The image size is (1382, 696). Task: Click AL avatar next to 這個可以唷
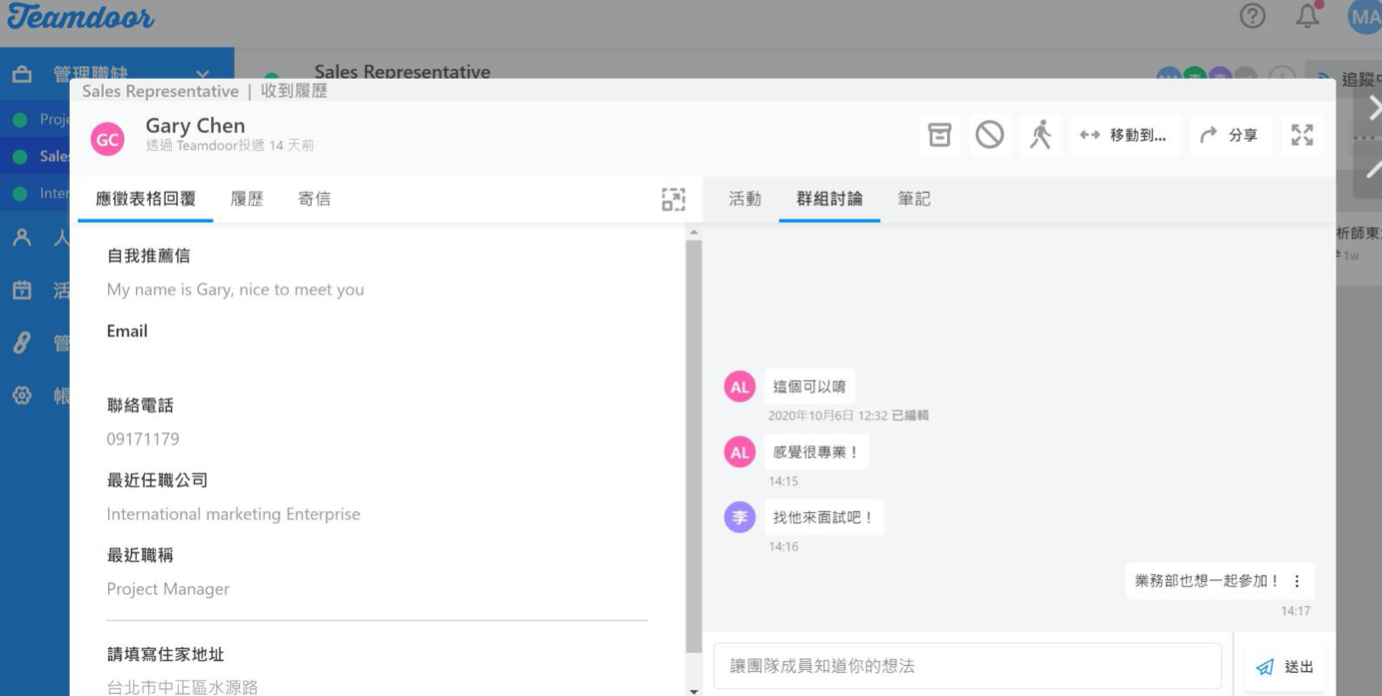(740, 387)
